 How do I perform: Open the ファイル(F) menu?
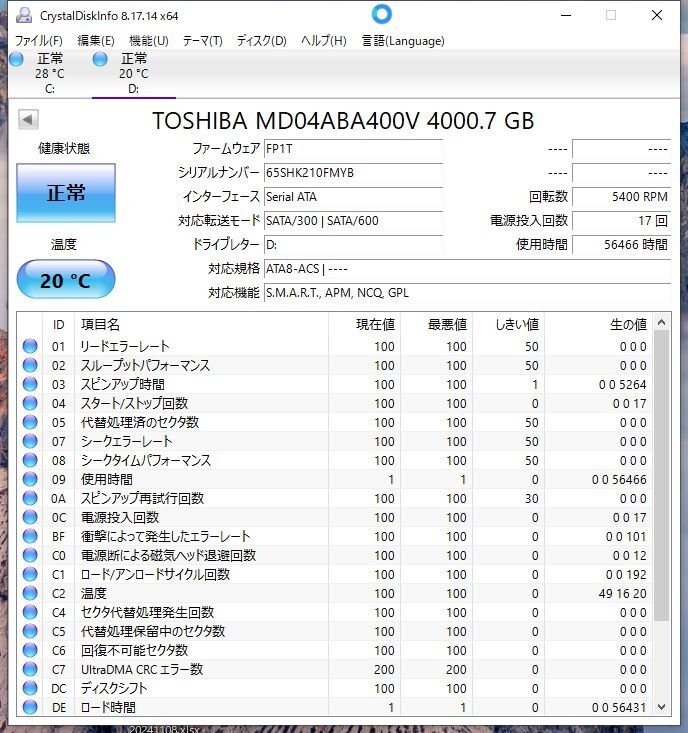tap(39, 41)
